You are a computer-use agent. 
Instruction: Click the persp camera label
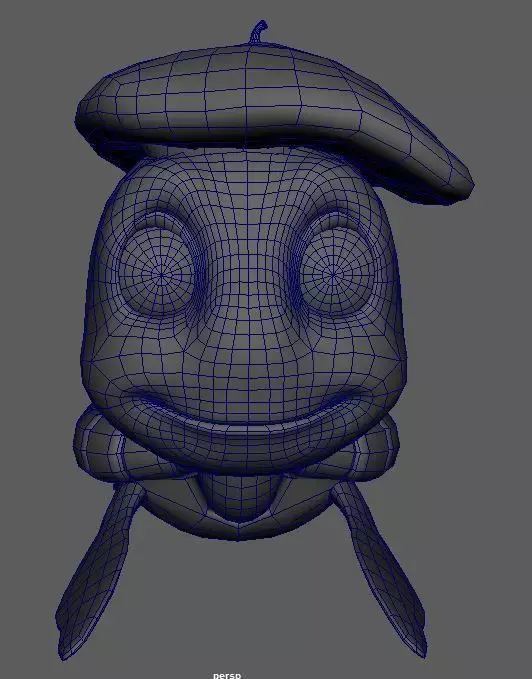click(x=227, y=675)
